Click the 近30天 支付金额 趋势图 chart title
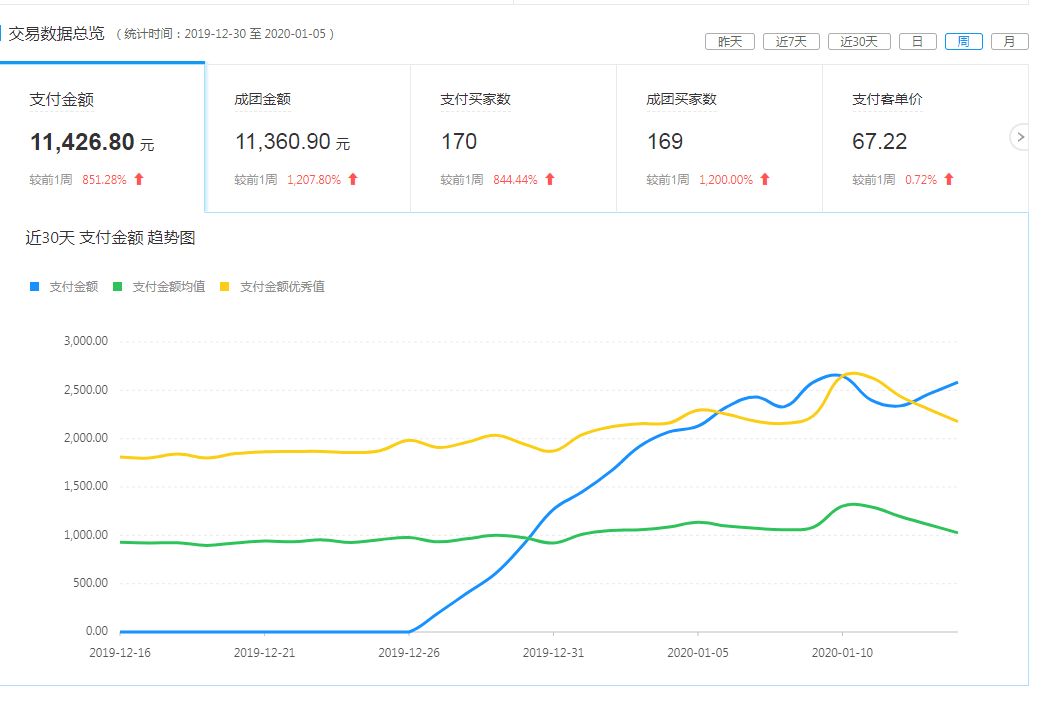1045x707 pixels. click(x=110, y=238)
